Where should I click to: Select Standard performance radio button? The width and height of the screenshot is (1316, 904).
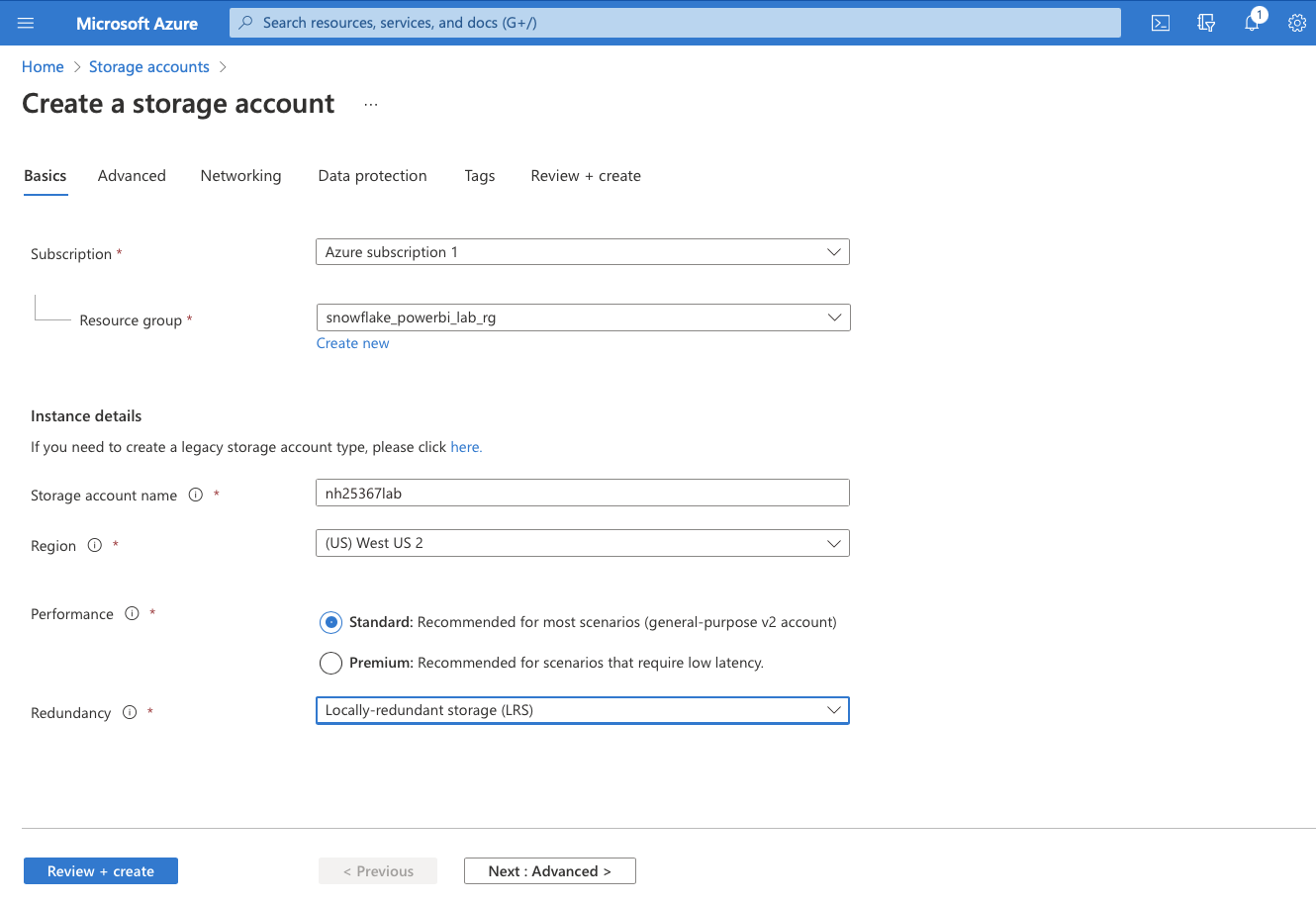(330, 622)
